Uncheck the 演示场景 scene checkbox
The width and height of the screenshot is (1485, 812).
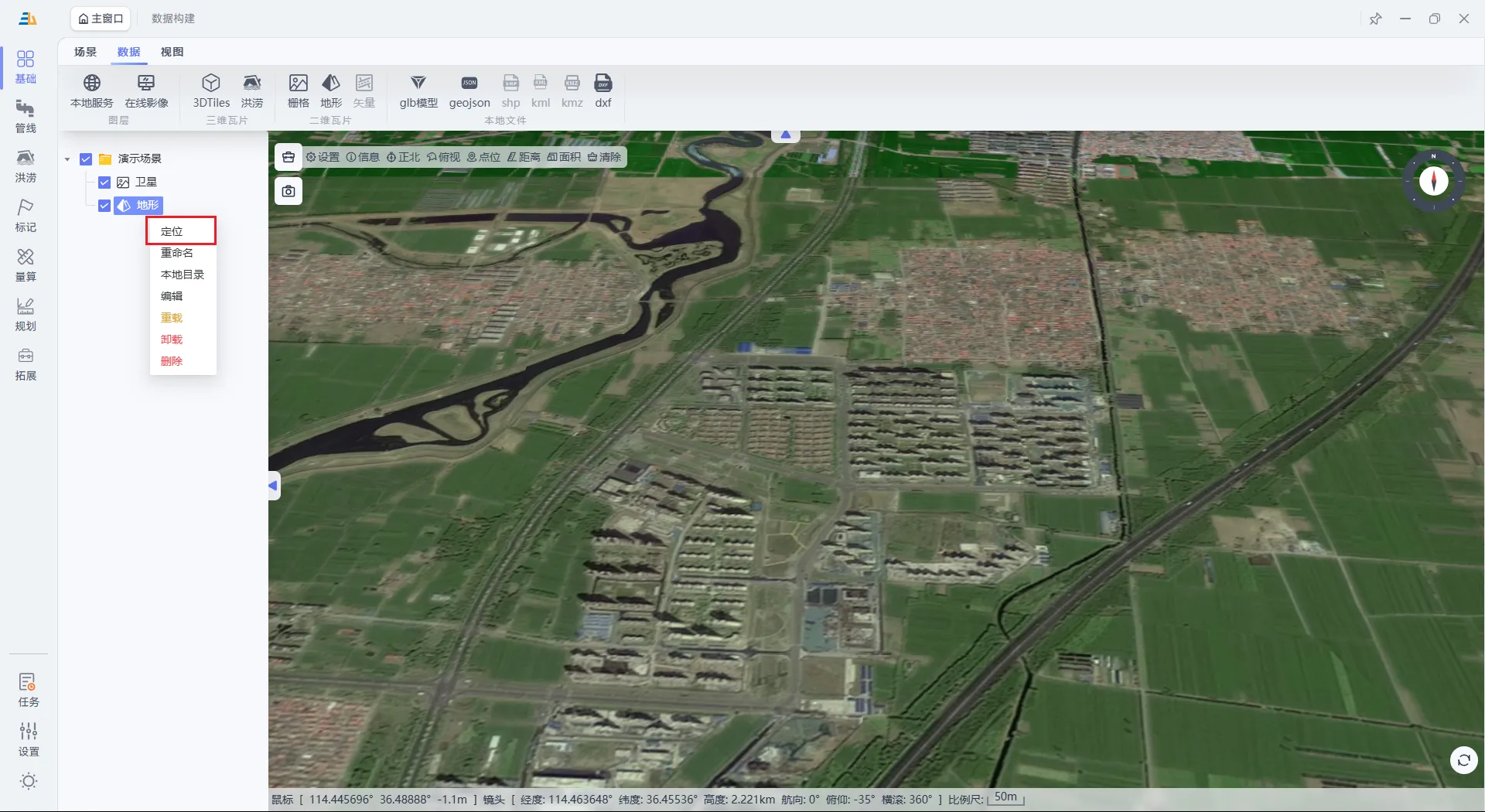(86, 159)
